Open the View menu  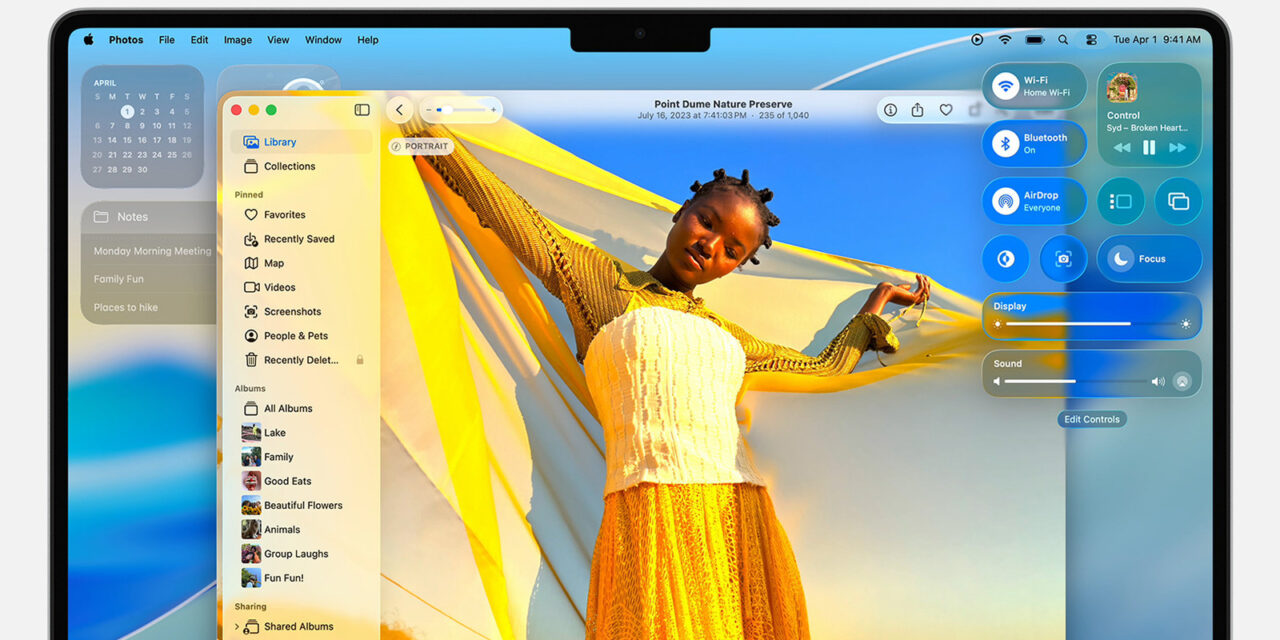tap(278, 40)
